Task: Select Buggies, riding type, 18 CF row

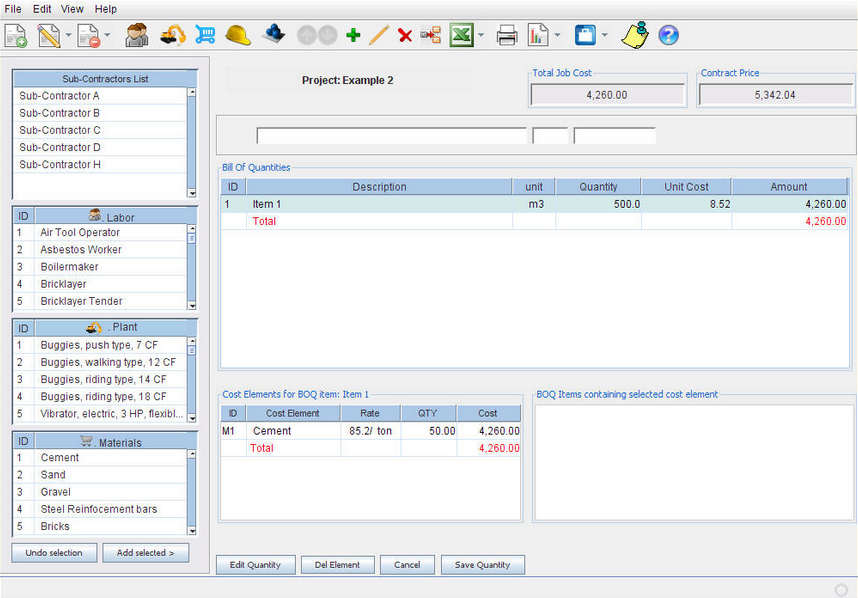Action: (100, 397)
